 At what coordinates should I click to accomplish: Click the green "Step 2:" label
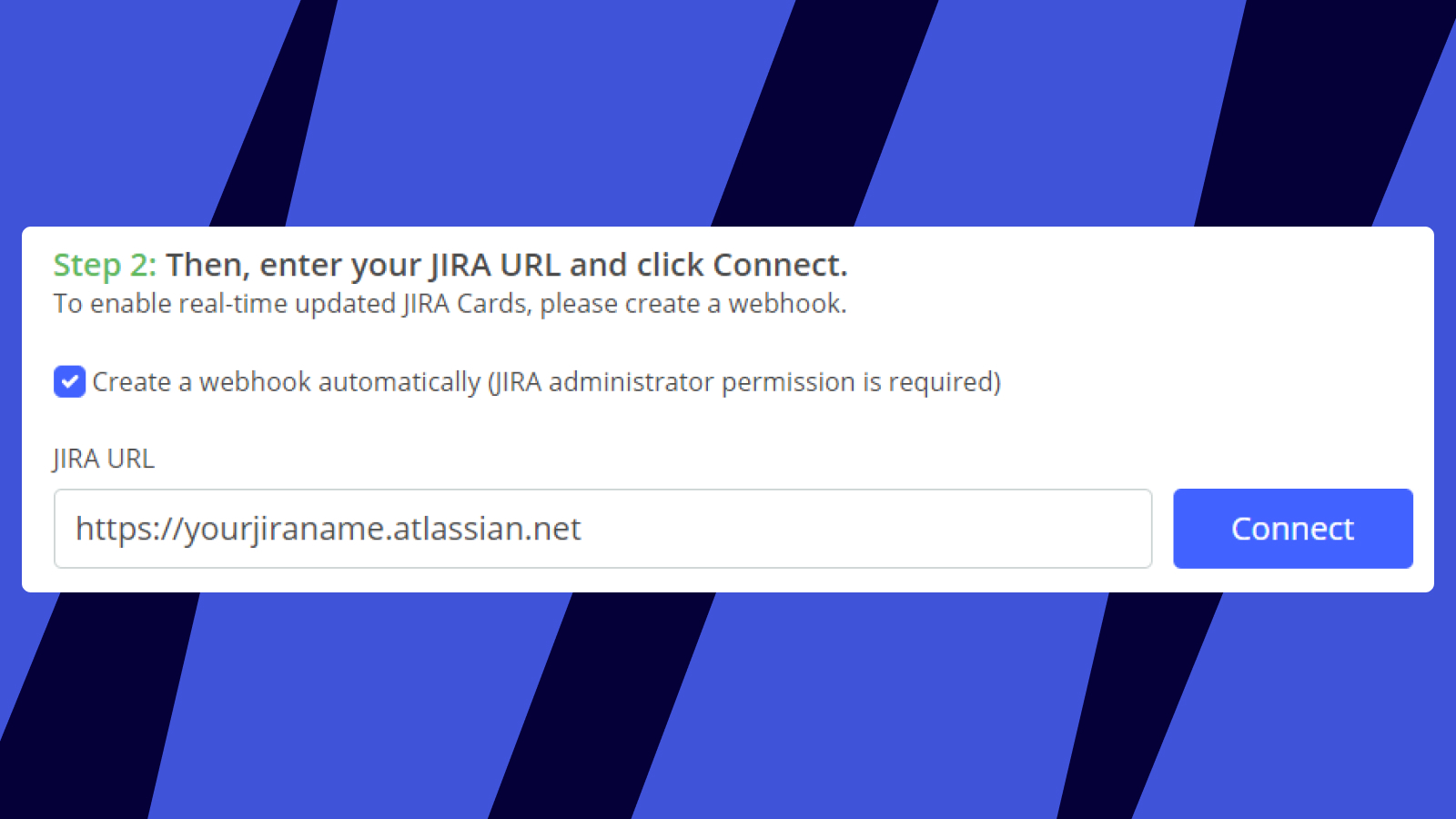point(105,265)
